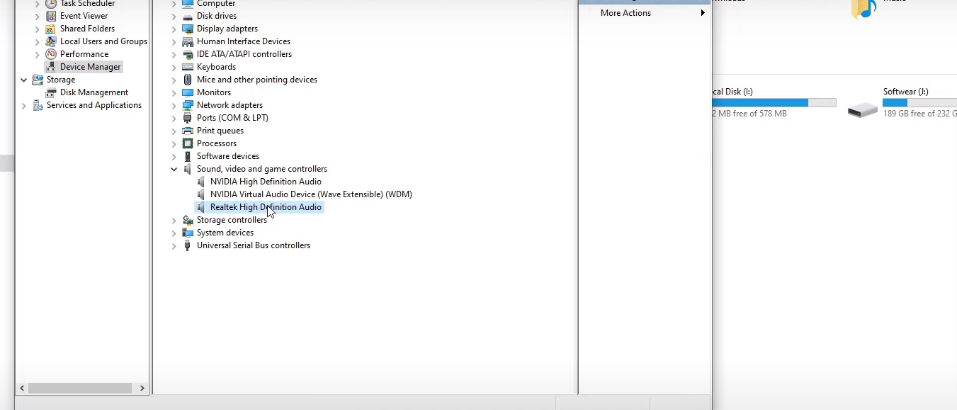957x410 pixels.
Task: Collapse Sound, video and game controllers
Action: tap(174, 169)
